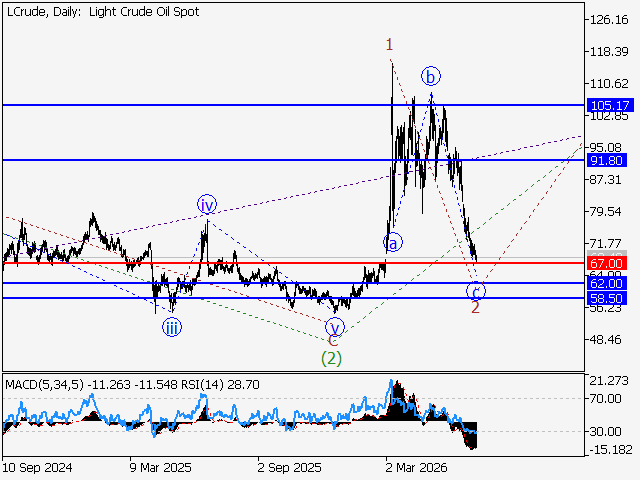Click the 2 Mar 2026 date marker
This screenshot has width=640, height=480.
pyautogui.click(x=416, y=467)
